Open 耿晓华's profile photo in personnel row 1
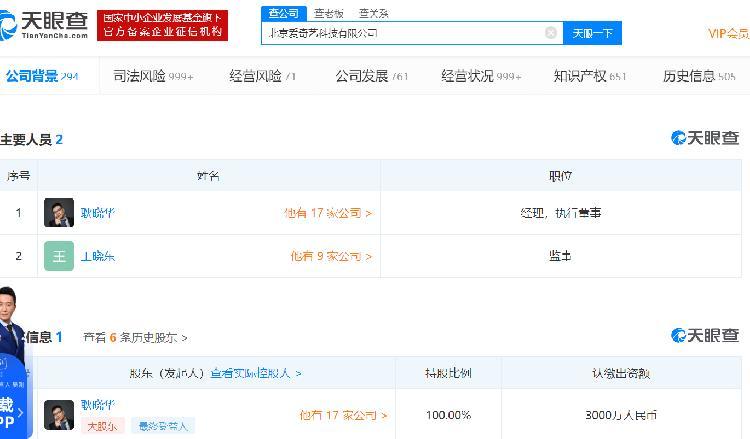 [59, 212]
